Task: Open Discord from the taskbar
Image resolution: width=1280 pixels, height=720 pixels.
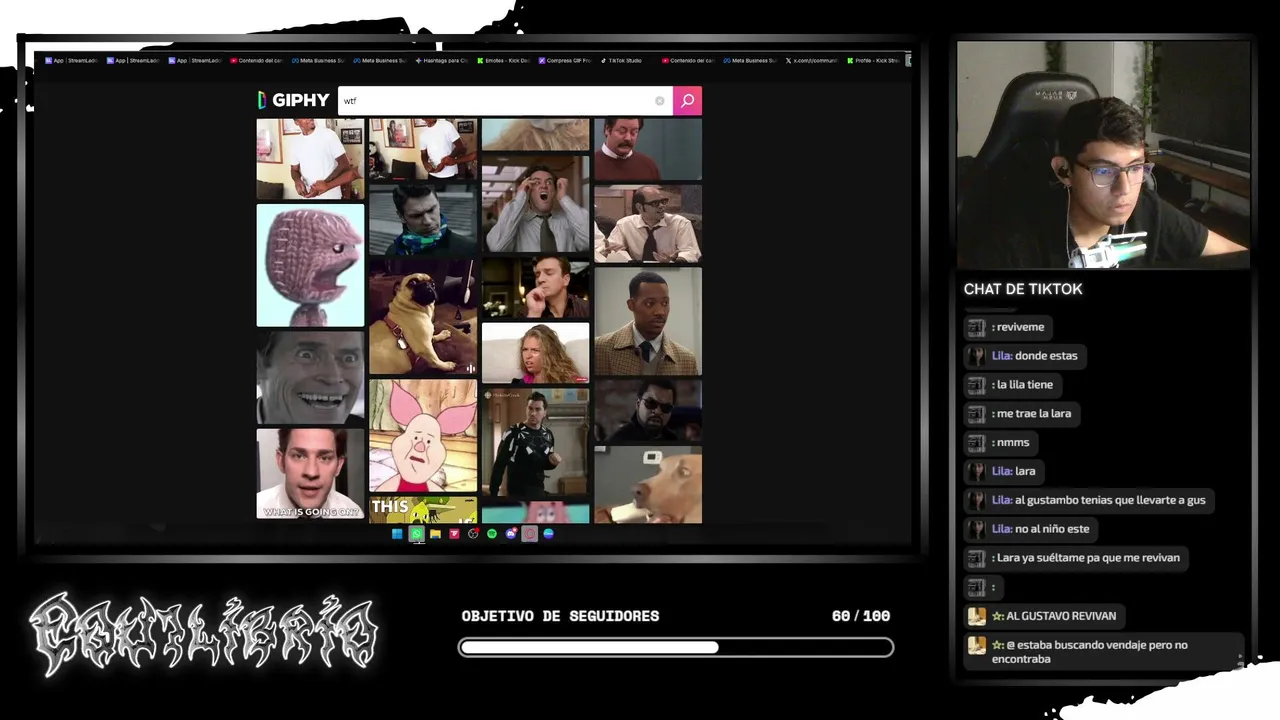Action: pyautogui.click(x=511, y=534)
